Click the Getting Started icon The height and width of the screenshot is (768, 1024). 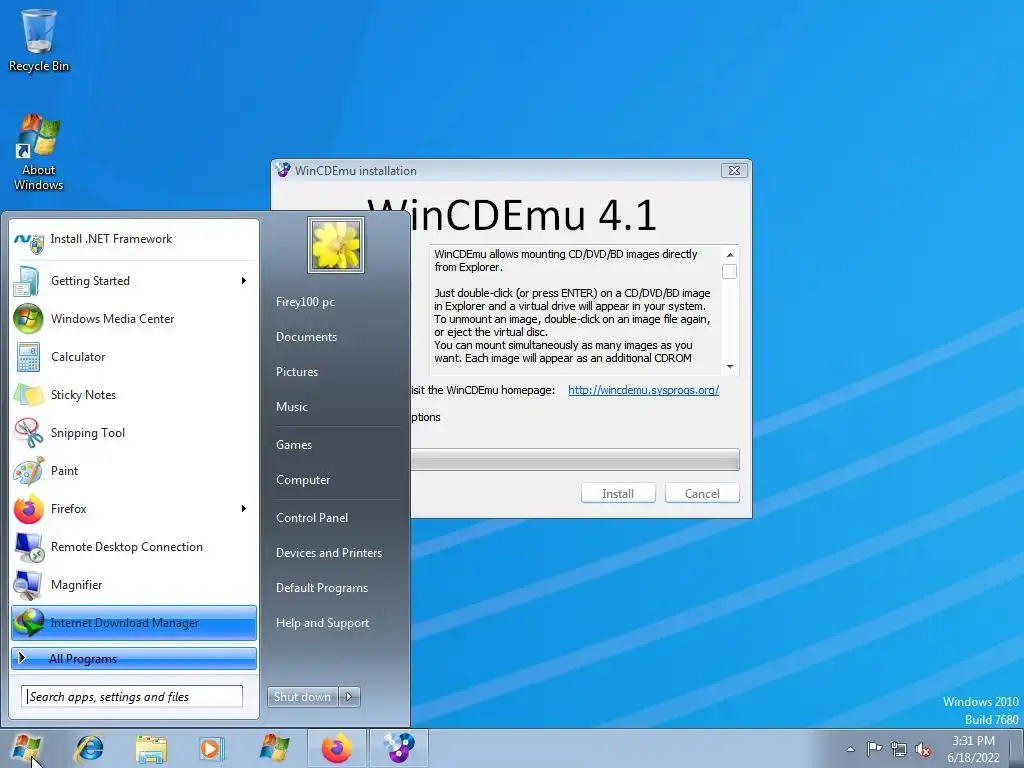tap(29, 281)
